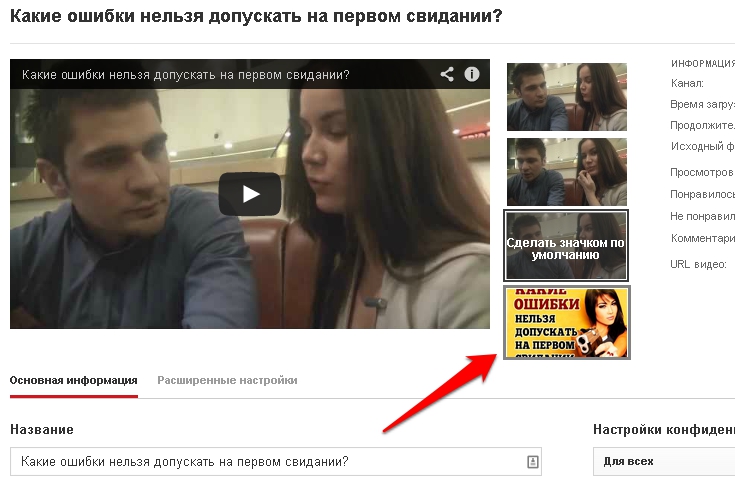
Task: Click the video title in the player overlay
Action: [186, 75]
